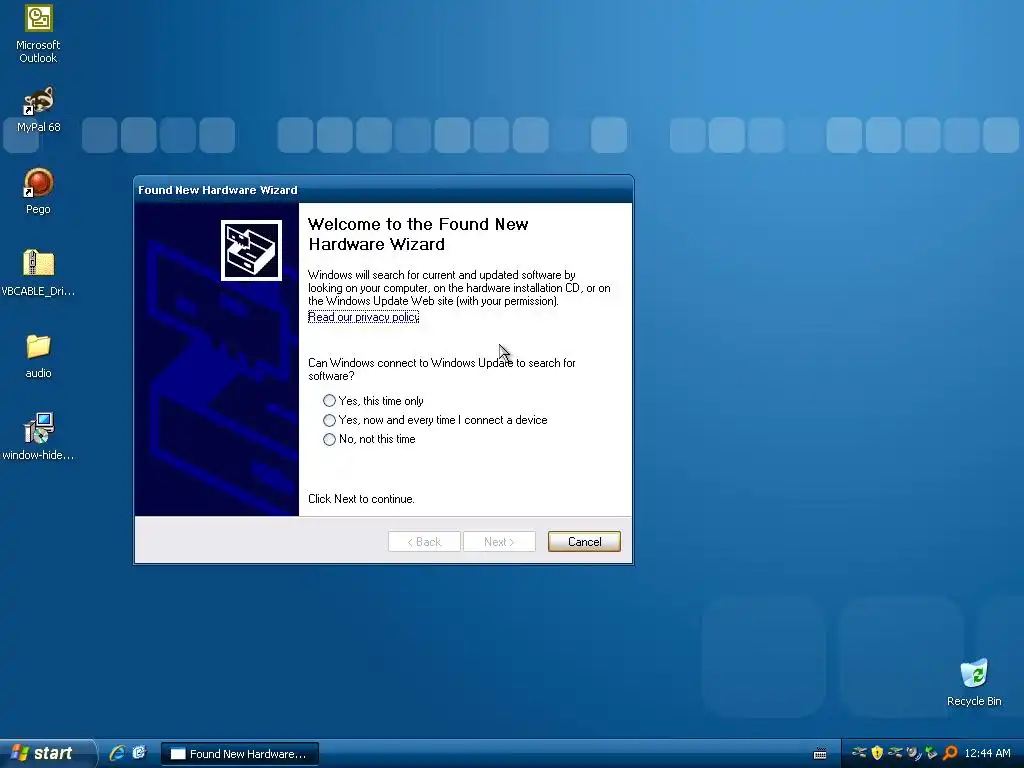1024x768 pixels.
Task: Open the Pego desktop shortcut
Action: (38, 191)
